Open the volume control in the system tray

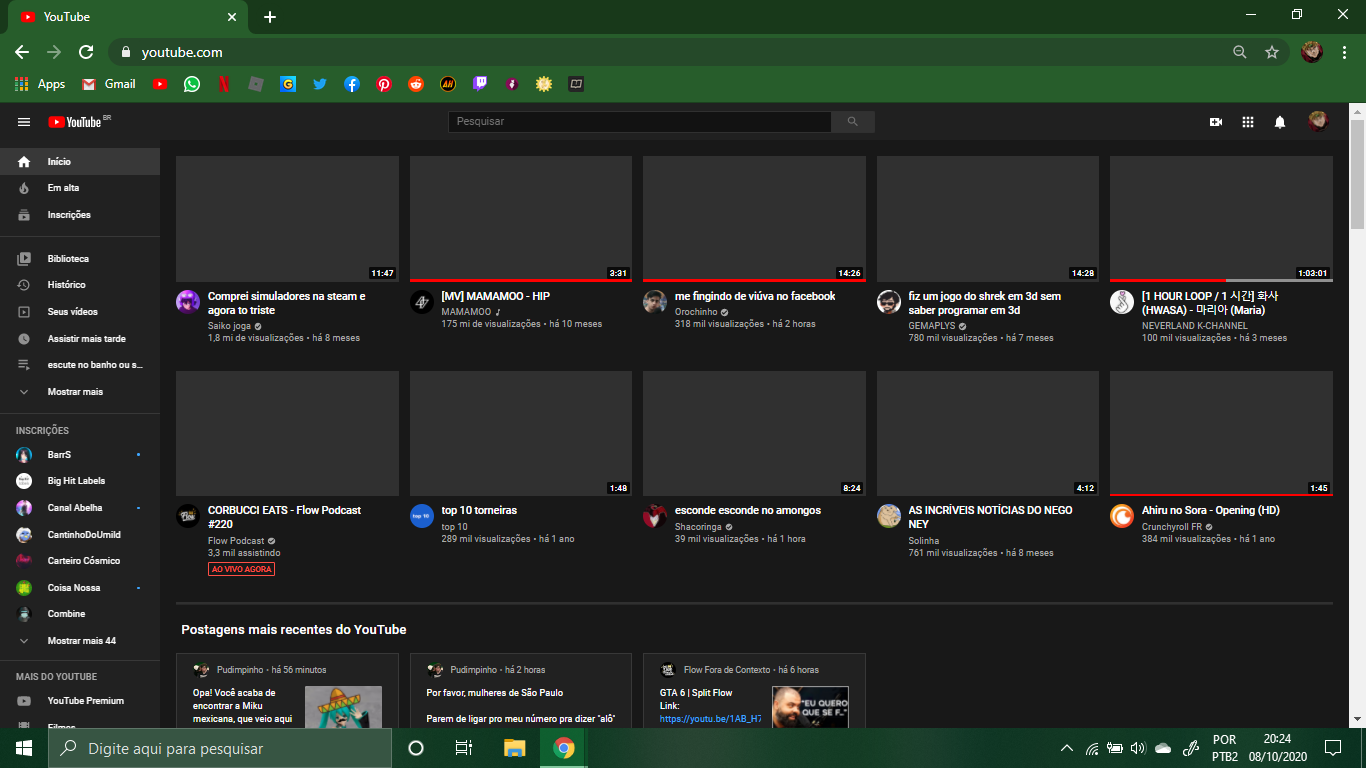1138,748
